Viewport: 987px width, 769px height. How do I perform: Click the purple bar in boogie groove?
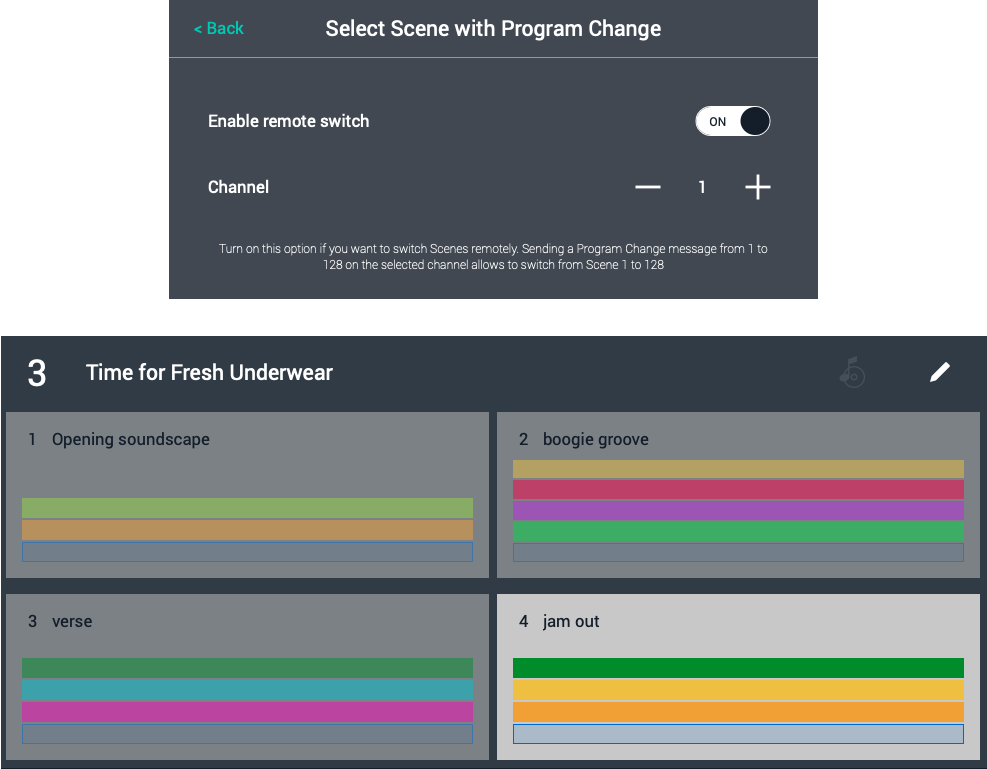click(x=738, y=510)
